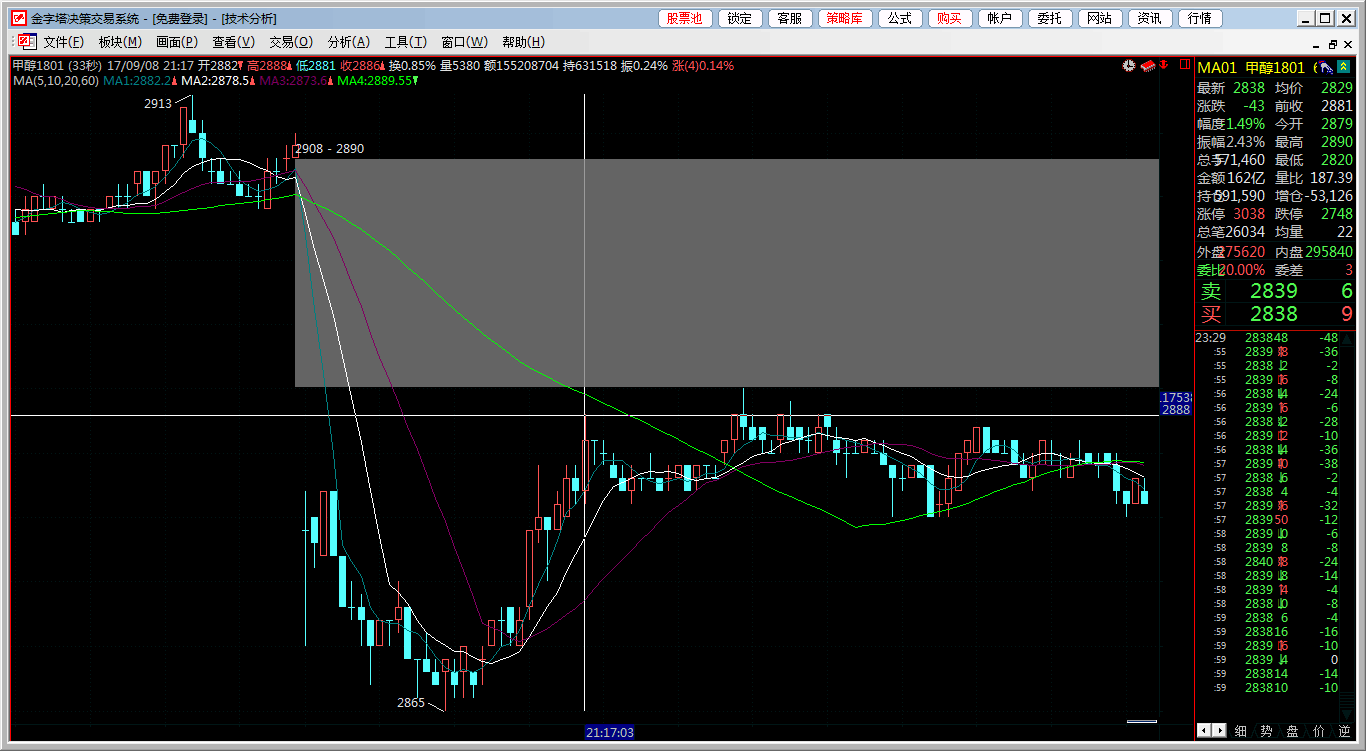Click the application logo in the title bar
Screen dimensions: 1366x751
(19, 18)
